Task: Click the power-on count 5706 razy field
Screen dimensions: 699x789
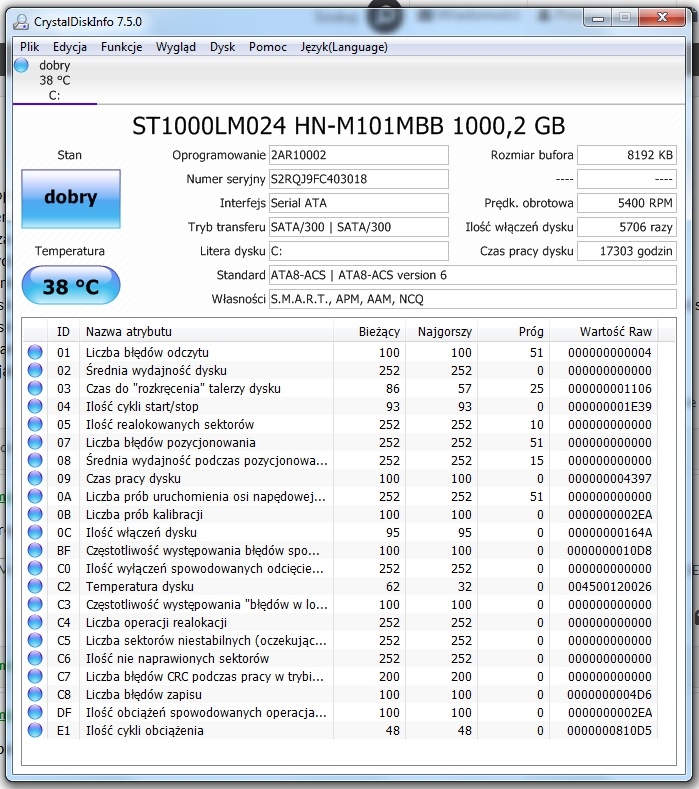Action: [x=627, y=227]
